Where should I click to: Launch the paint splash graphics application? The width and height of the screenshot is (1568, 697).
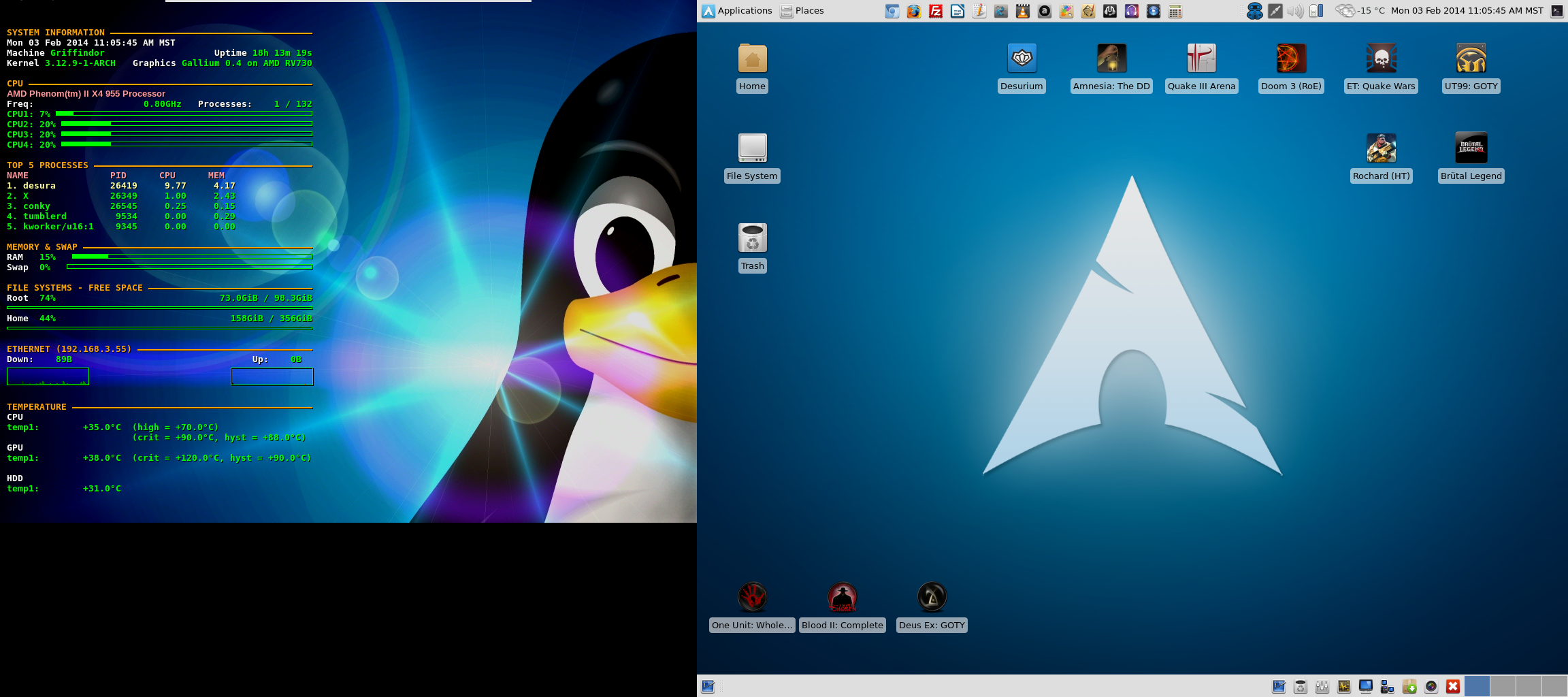[x=1066, y=11]
